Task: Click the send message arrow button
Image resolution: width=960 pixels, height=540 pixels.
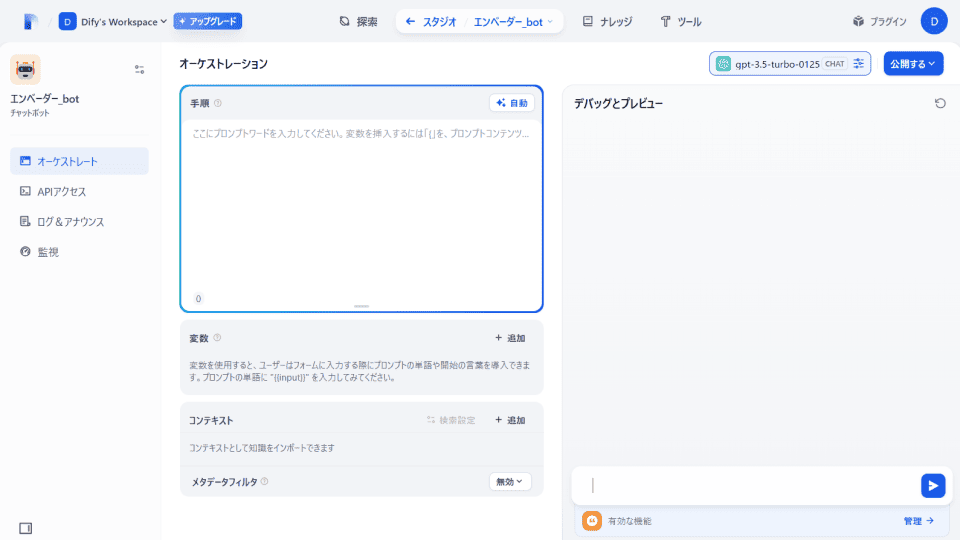Action: point(933,486)
